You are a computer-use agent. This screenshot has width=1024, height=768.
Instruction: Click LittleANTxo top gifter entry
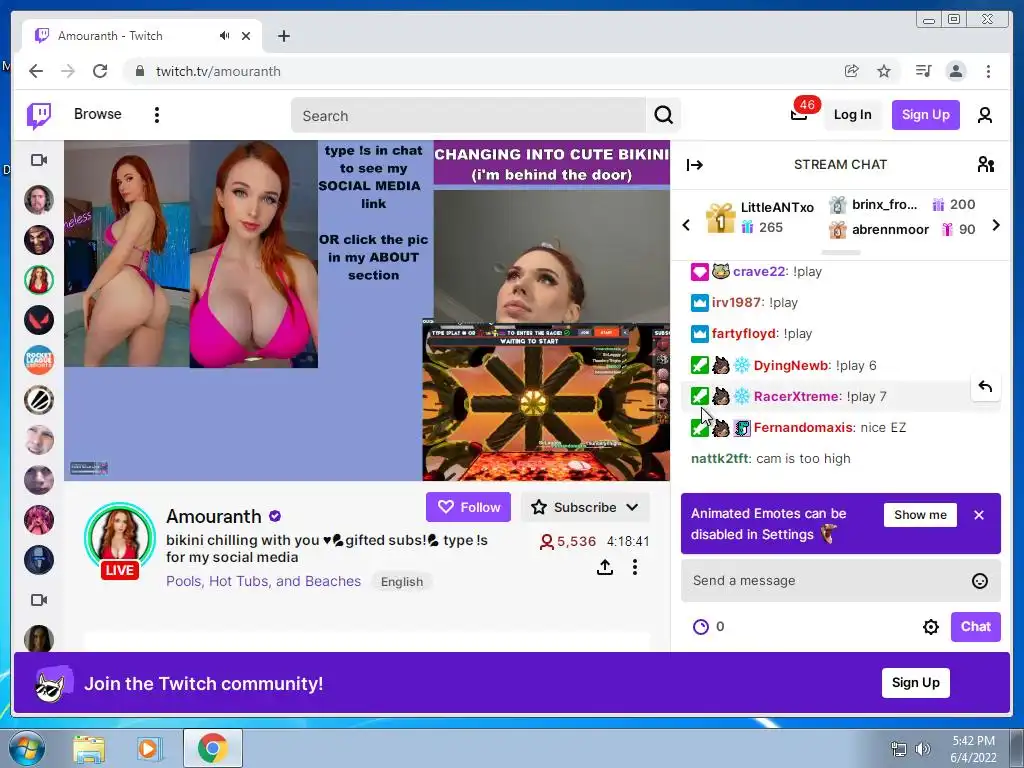click(x=761, y=217)
